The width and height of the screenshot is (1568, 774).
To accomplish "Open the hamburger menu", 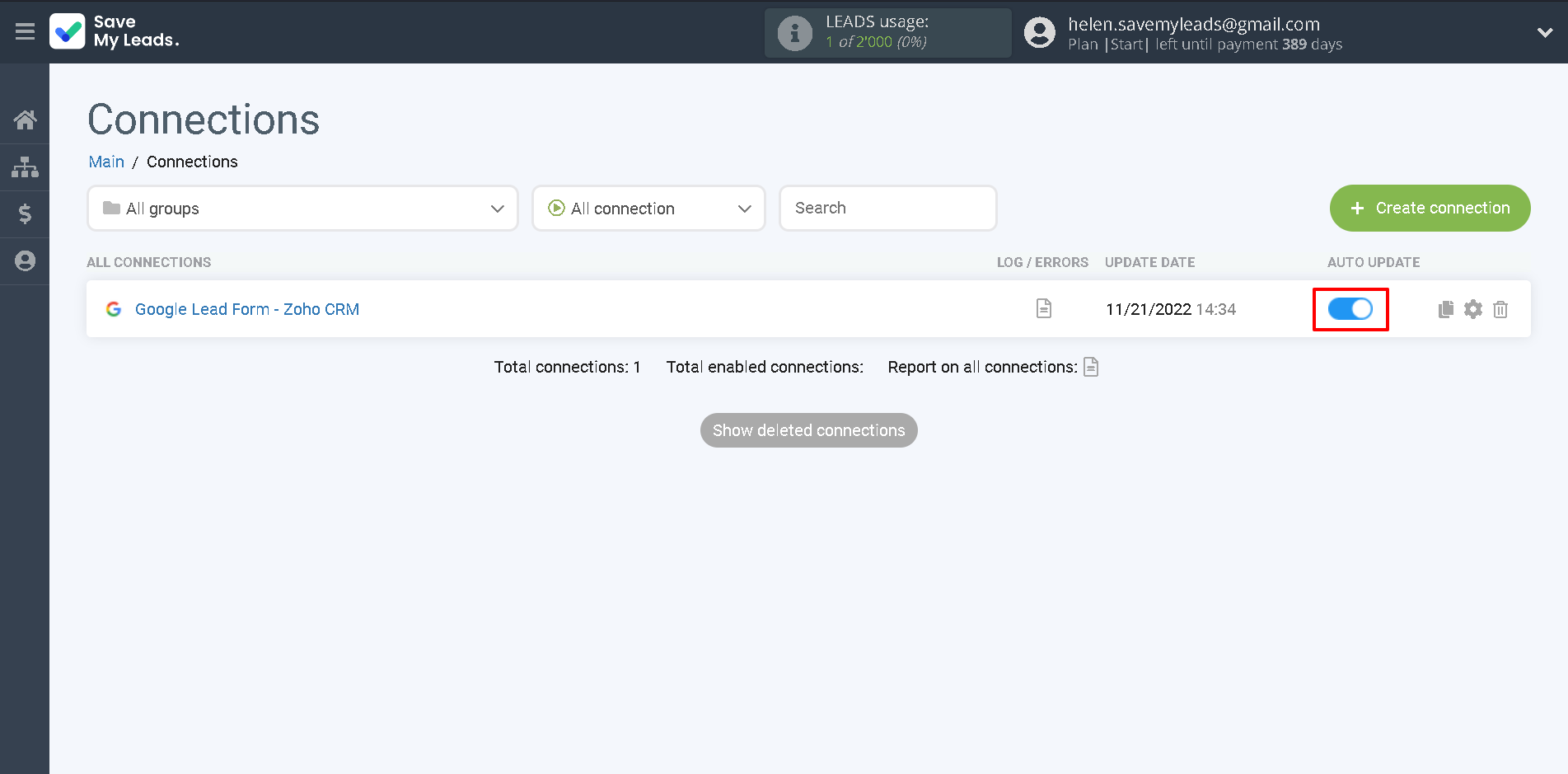I will tap(25, 31).
